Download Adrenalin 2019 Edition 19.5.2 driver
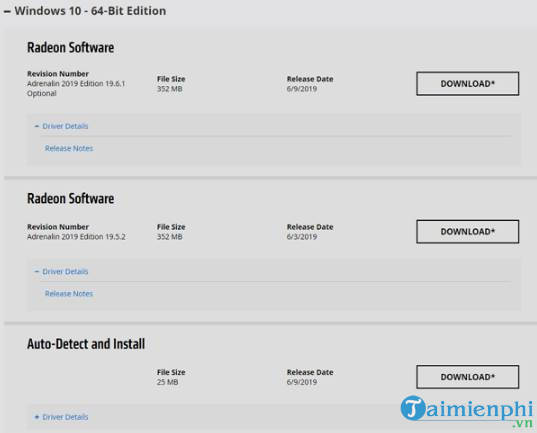This screenshot has height=433, width=537. [467, 232]
